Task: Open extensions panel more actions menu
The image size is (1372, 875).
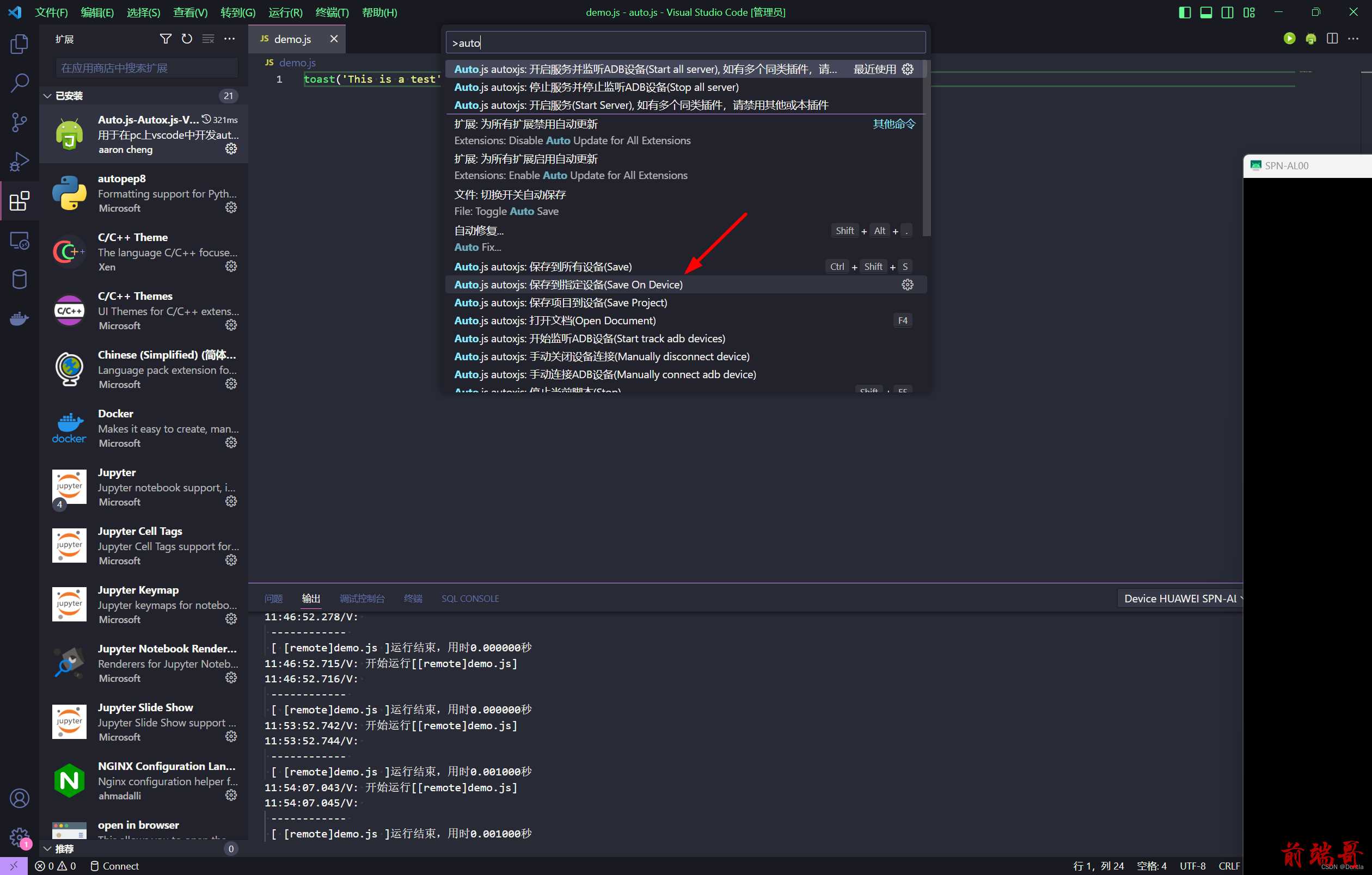Action: pos(230,39)
